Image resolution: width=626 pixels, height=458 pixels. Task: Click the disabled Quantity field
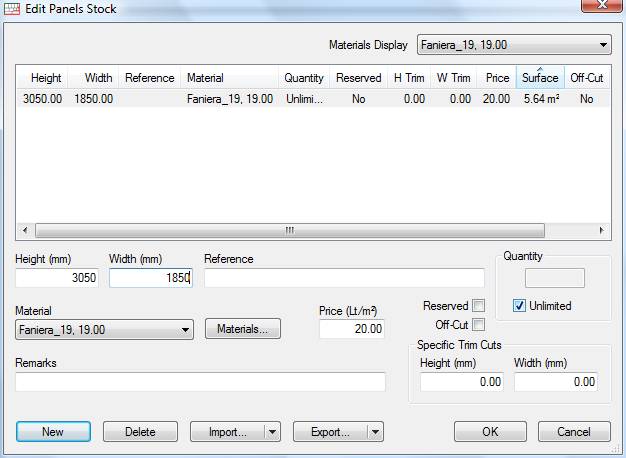tap(555, 278)
